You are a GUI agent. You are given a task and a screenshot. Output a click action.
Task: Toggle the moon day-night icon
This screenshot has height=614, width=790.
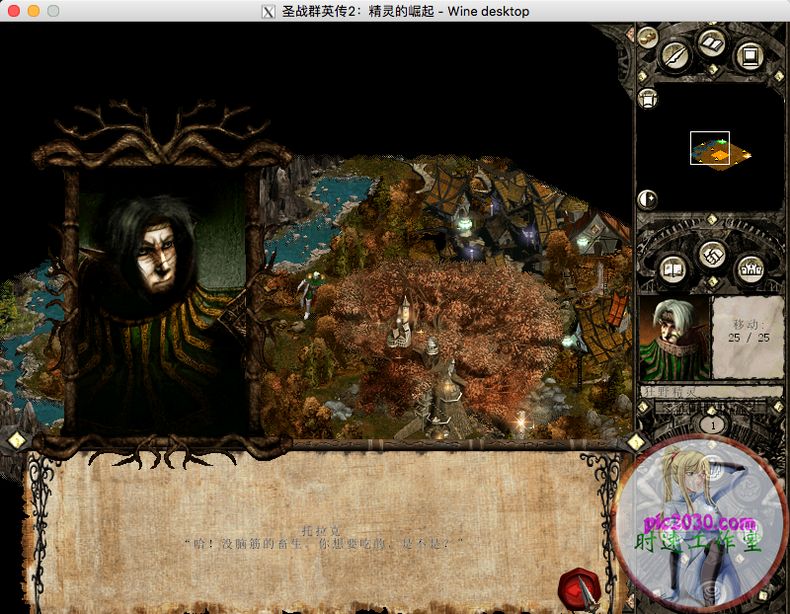[647, 199]
